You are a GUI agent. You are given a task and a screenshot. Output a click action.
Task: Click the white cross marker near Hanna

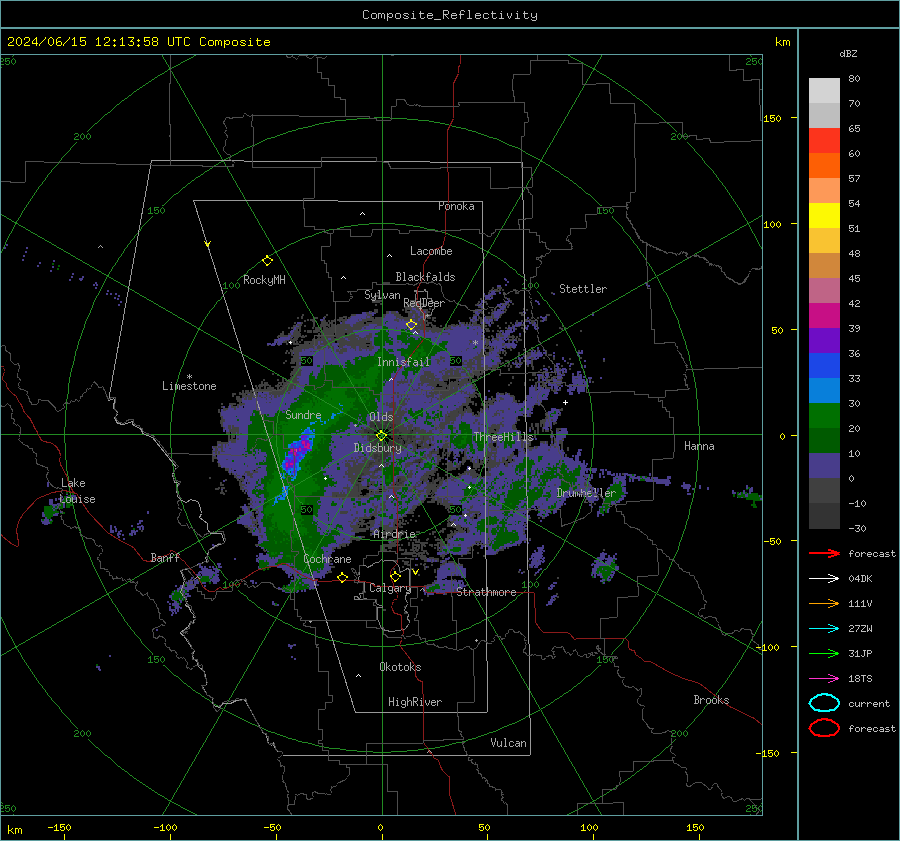[565, 402]
